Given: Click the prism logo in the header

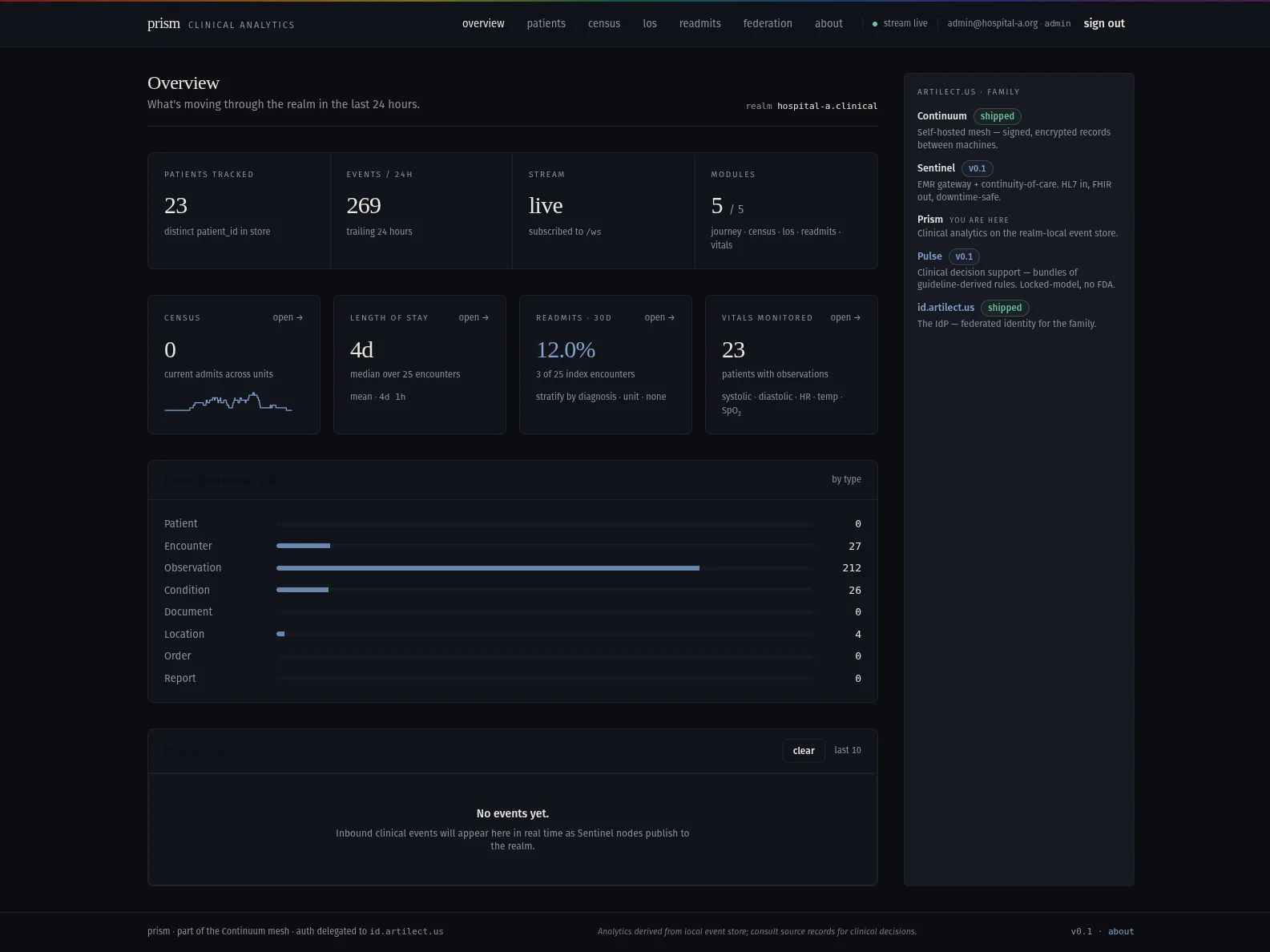Looking at the screenshot, I should [163, 23].
